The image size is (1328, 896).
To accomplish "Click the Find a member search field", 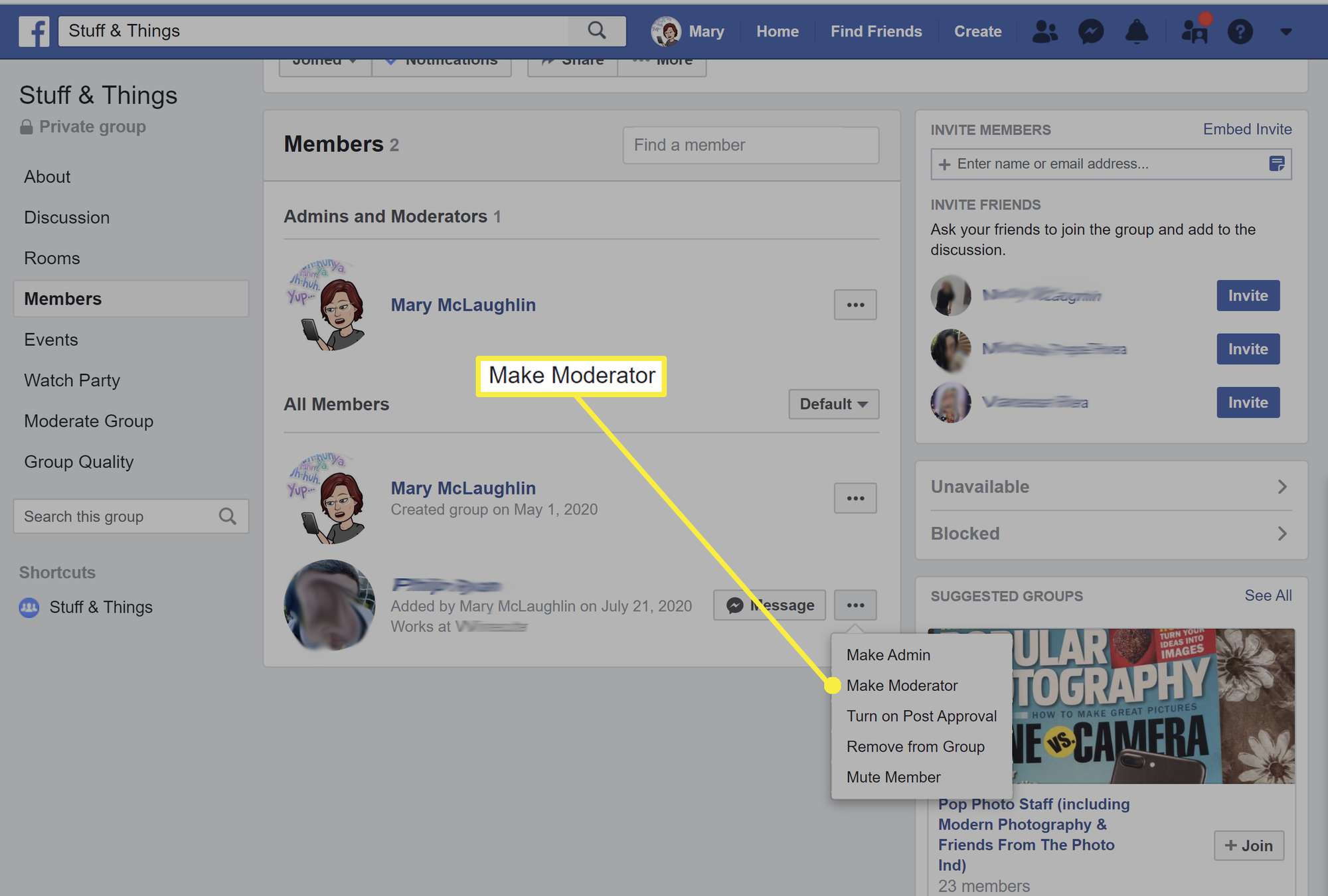I will [750, 144].
